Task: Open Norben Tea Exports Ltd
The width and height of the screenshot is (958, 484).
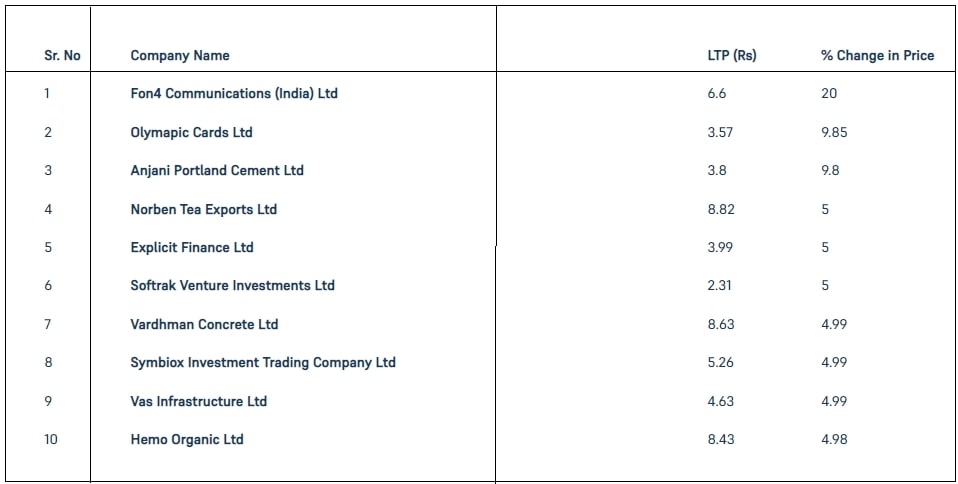Action: [x=203, y=209]
